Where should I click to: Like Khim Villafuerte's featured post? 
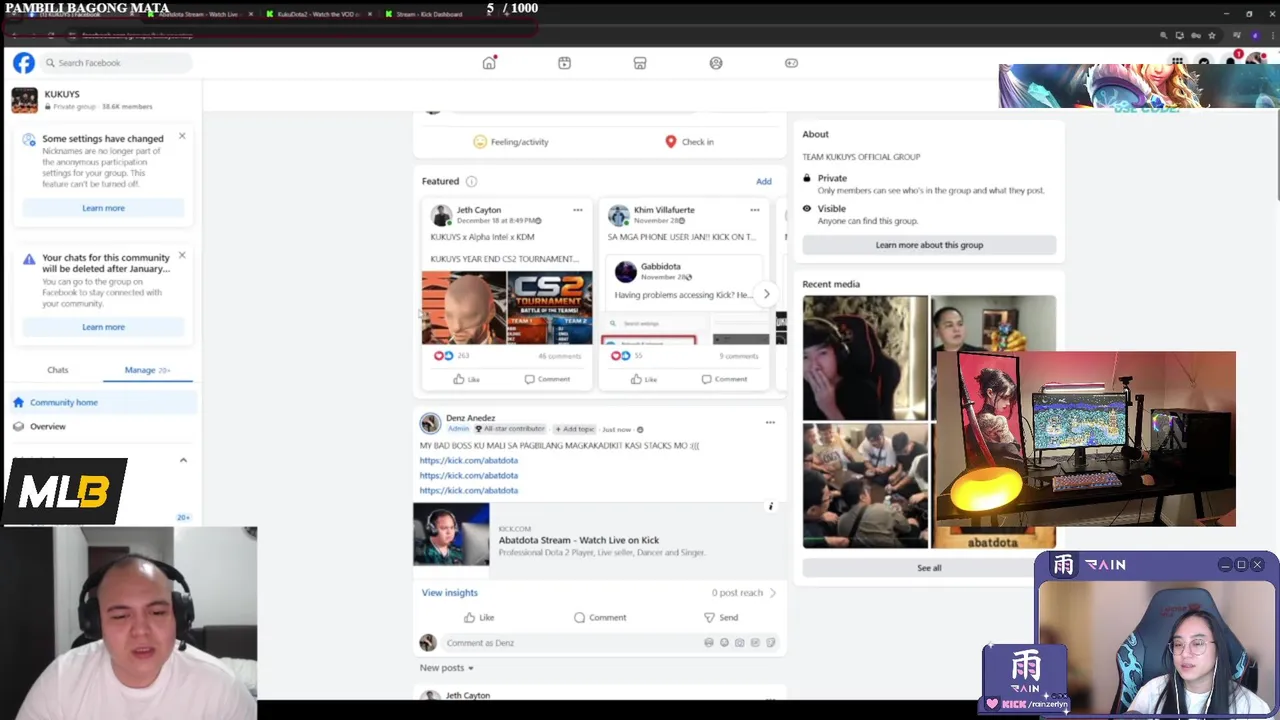[x=644, y=379]
